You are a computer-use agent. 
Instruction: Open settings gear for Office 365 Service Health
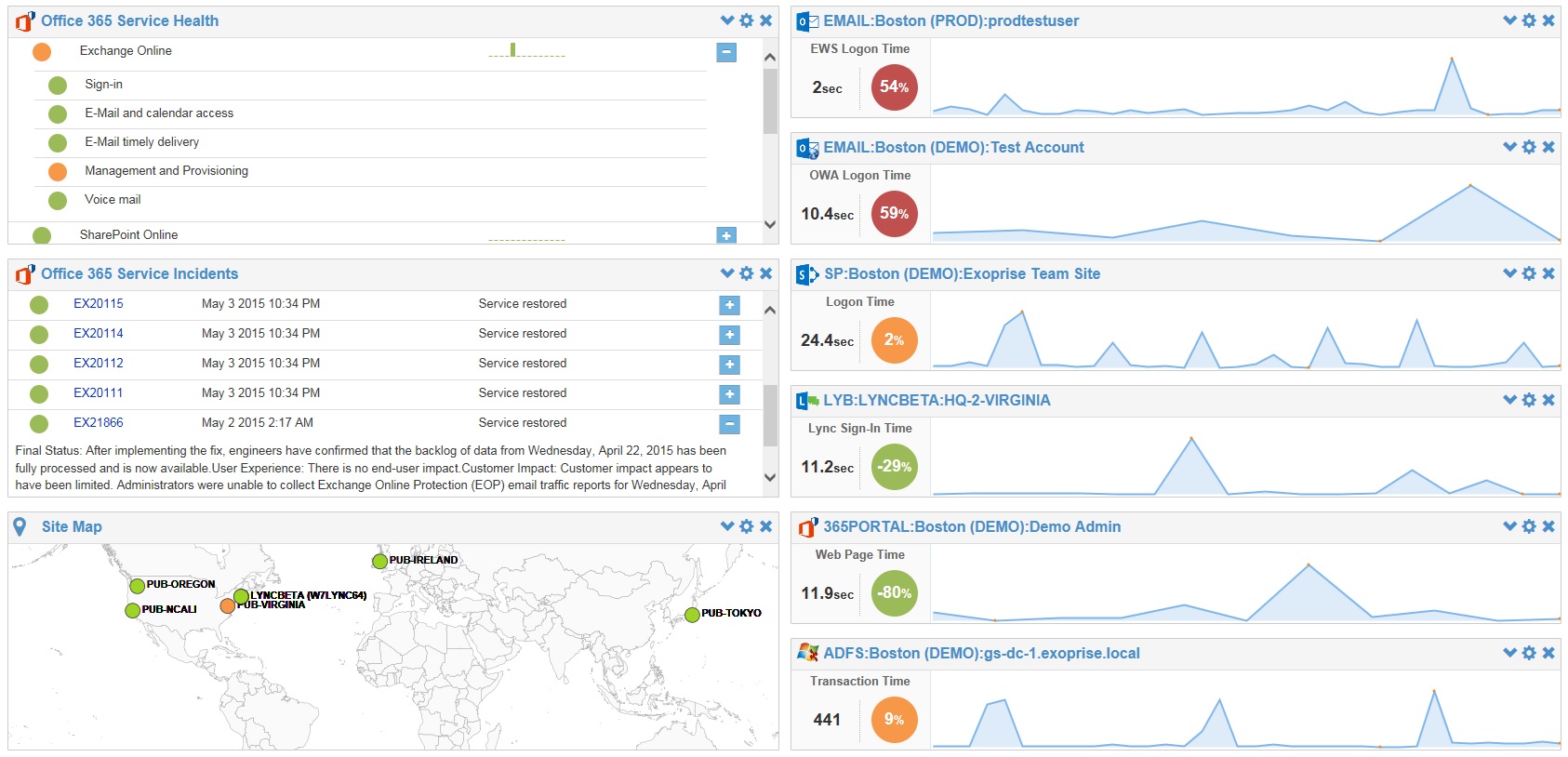click(x=746, y=20)
